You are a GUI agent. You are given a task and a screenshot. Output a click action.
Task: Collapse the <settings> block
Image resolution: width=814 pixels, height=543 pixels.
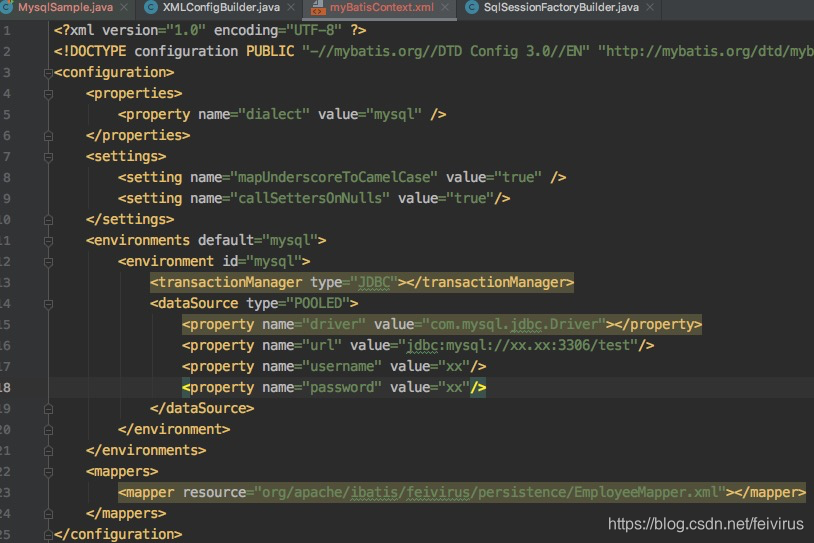coord(48,157)
